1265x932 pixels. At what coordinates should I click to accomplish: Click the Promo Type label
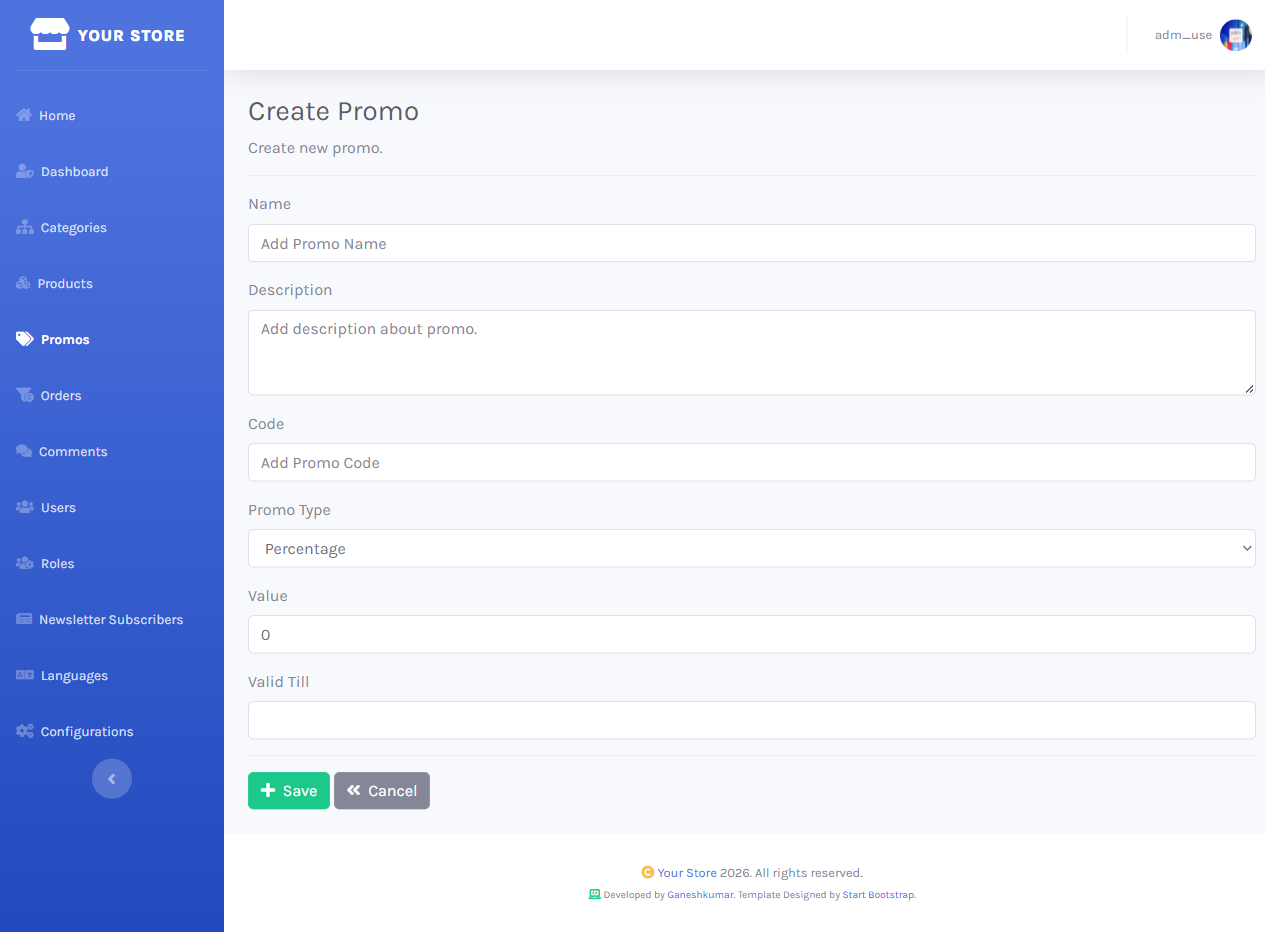coord(289,510)
